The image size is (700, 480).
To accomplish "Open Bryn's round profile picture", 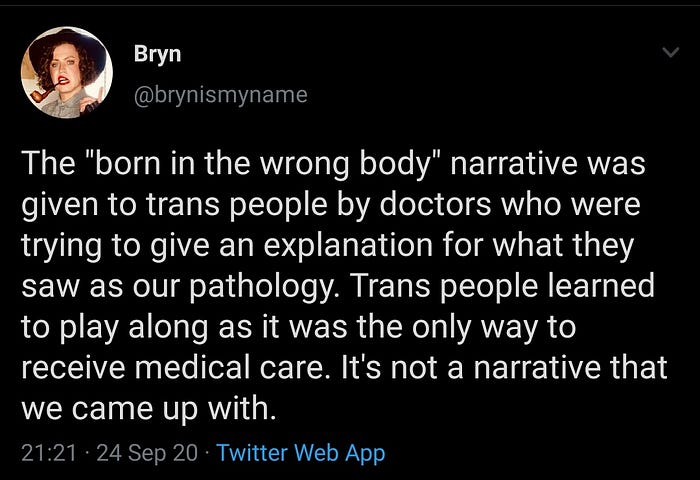I will click(x=67, y=72).
